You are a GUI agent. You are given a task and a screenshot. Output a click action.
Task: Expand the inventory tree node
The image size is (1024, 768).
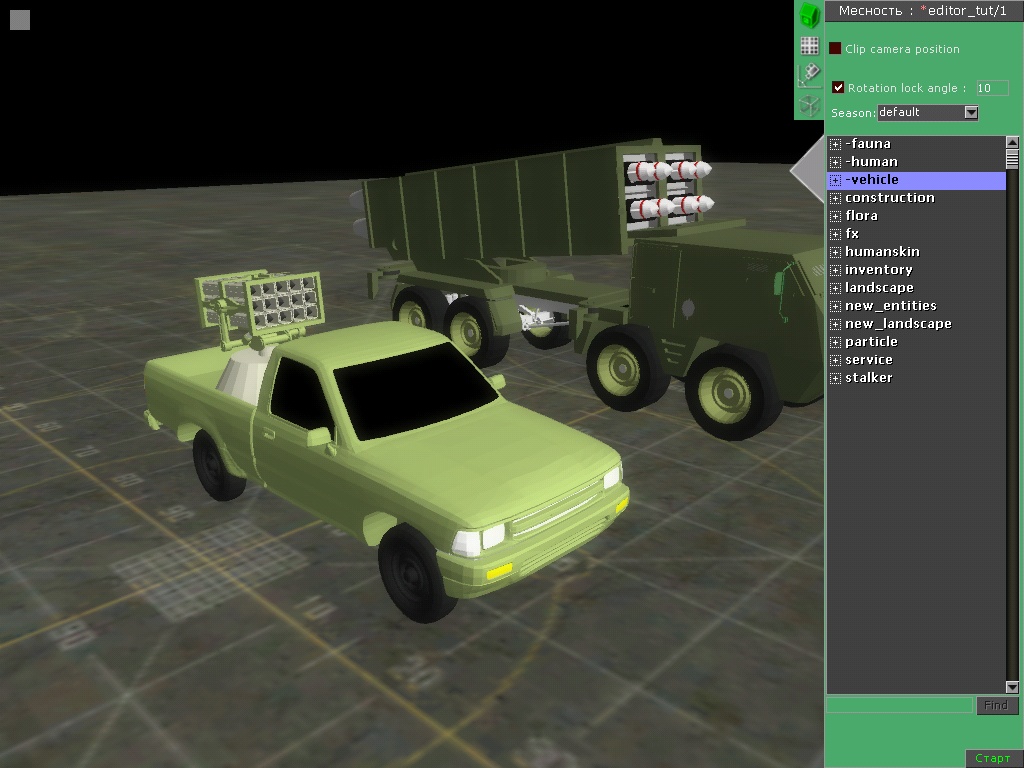[x=835, y=270]
